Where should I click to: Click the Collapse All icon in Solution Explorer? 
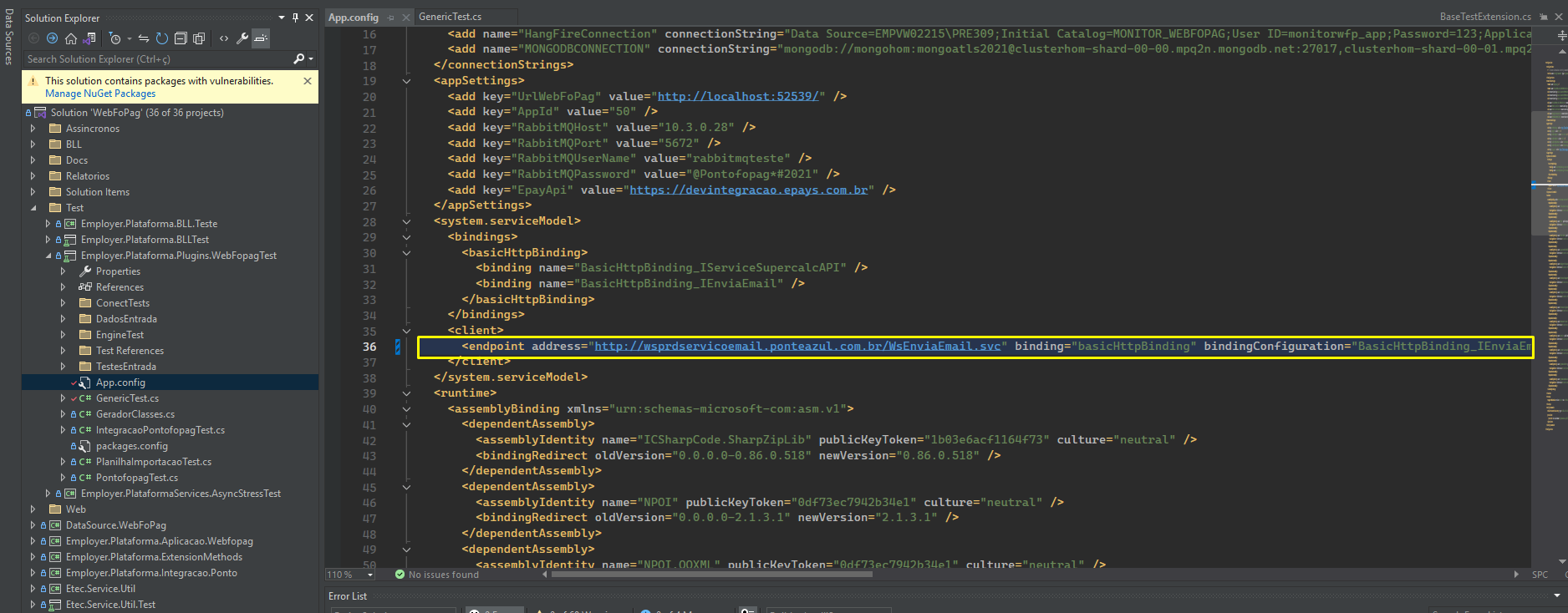tap(181, 38)
